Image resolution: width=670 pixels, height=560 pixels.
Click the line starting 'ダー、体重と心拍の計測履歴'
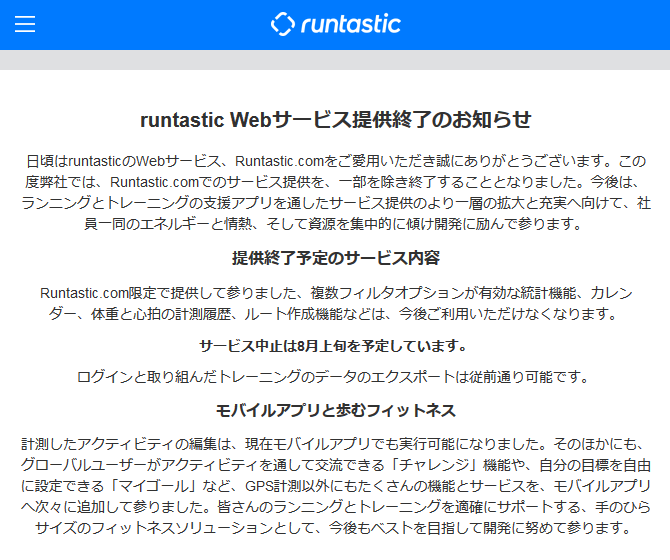pos(335,314)
